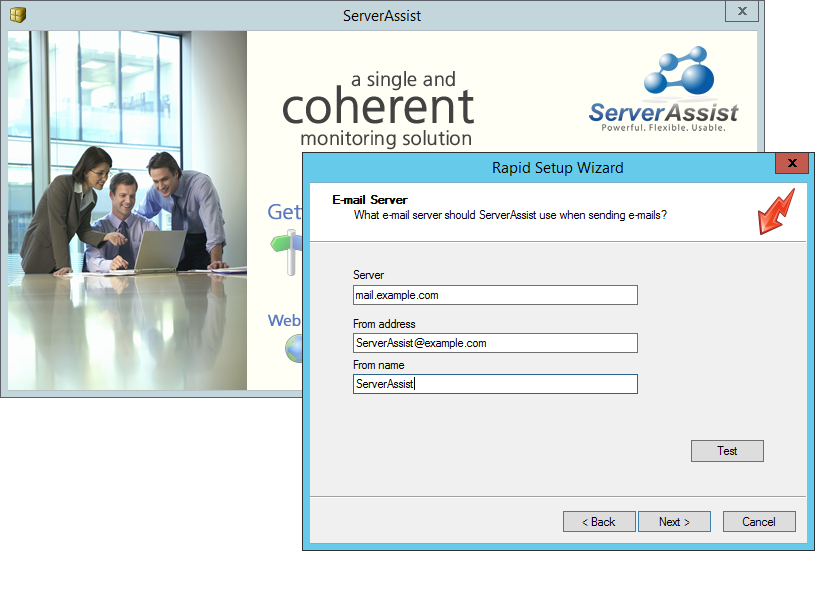Open the 'Web' link in ServerAssist window
Viewport: 815px width, 616px height.
[284, 320]
